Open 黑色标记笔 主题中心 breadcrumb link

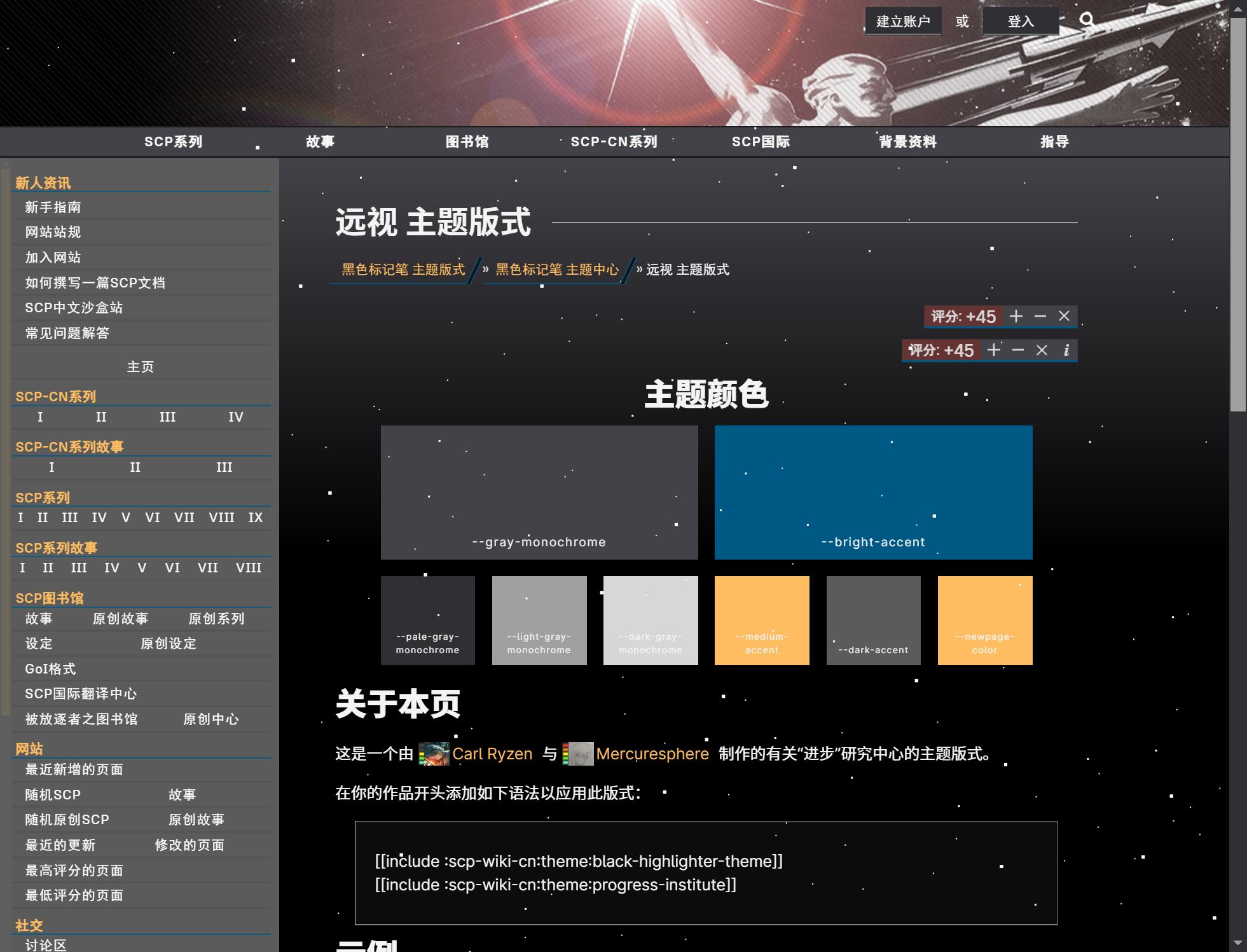pyautogui.click(x=557, y=270)
